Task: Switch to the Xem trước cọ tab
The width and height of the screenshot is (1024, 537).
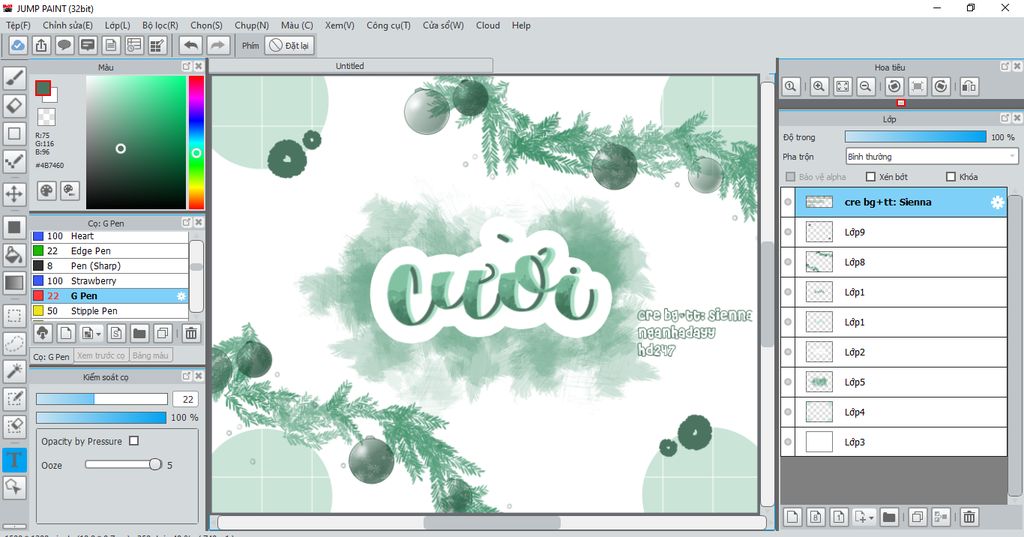Action: tap(101, 356)
